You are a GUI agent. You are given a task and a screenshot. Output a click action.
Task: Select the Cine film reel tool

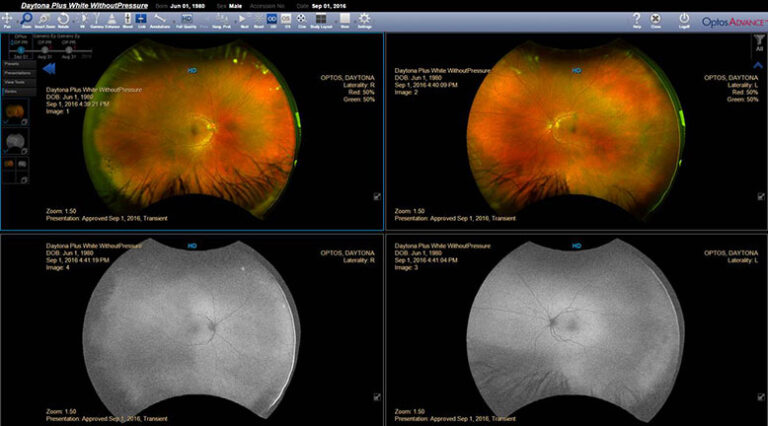(x=302, y=20)
